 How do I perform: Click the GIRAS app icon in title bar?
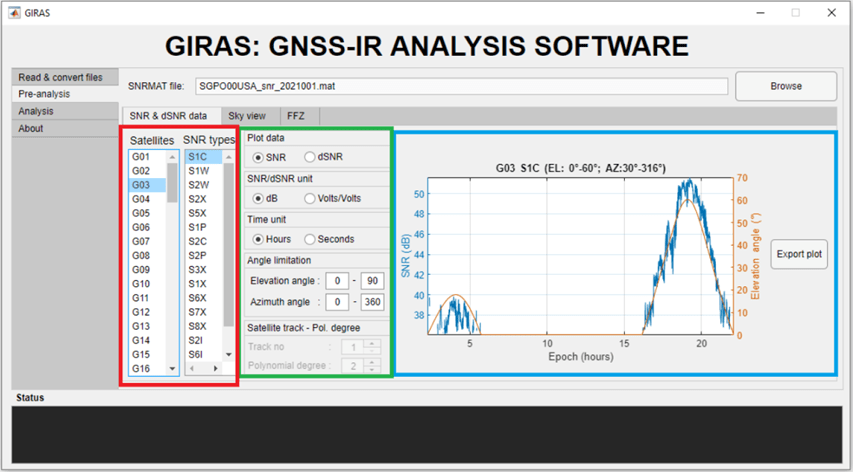point(15,13)
